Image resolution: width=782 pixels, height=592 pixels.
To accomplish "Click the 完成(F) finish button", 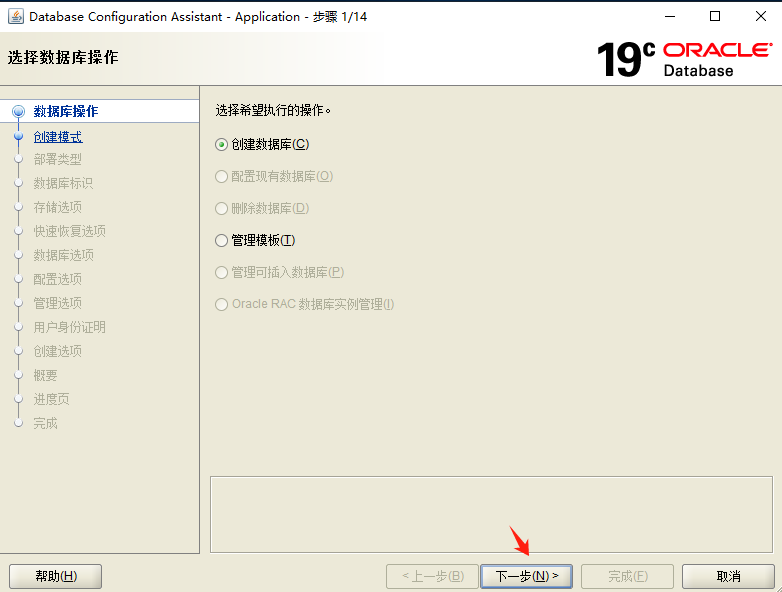I will pos(627,577).
